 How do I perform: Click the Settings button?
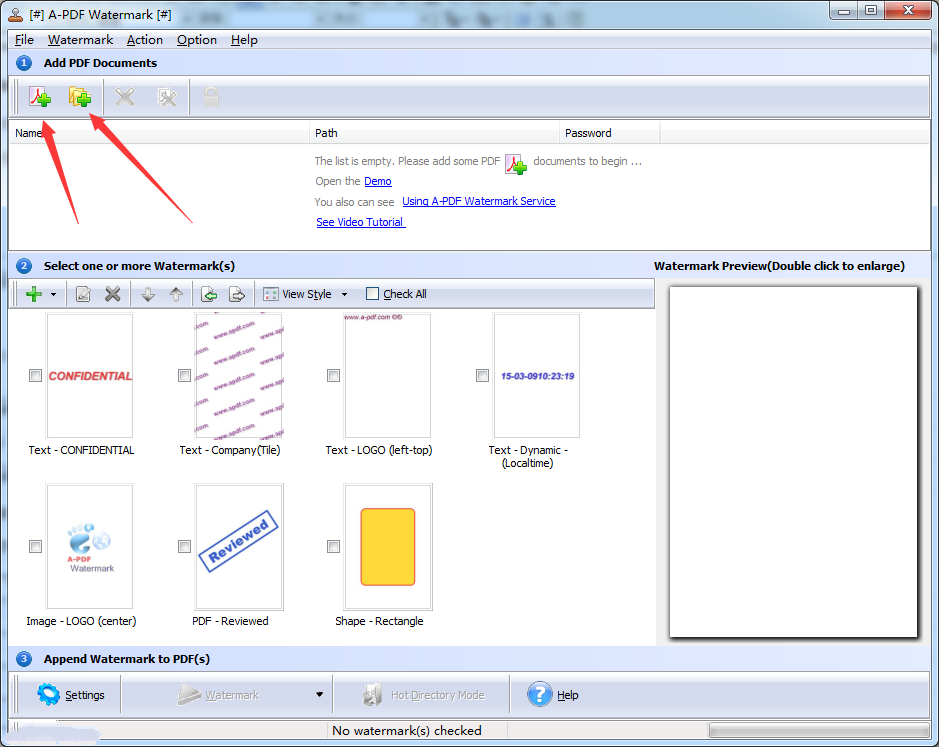[x=70, y=695]
